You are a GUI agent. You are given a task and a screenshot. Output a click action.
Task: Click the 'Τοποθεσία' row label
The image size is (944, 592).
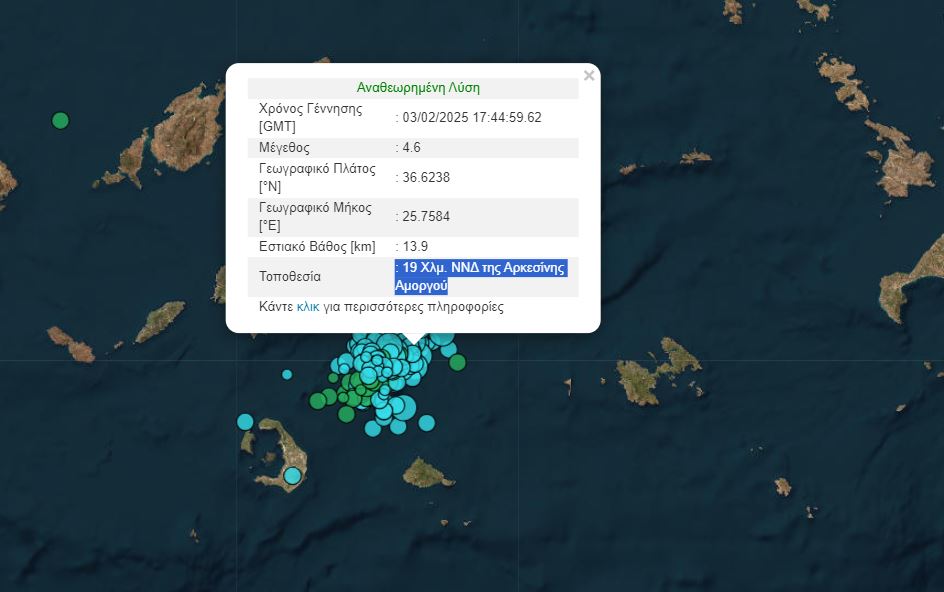[290, 277]
